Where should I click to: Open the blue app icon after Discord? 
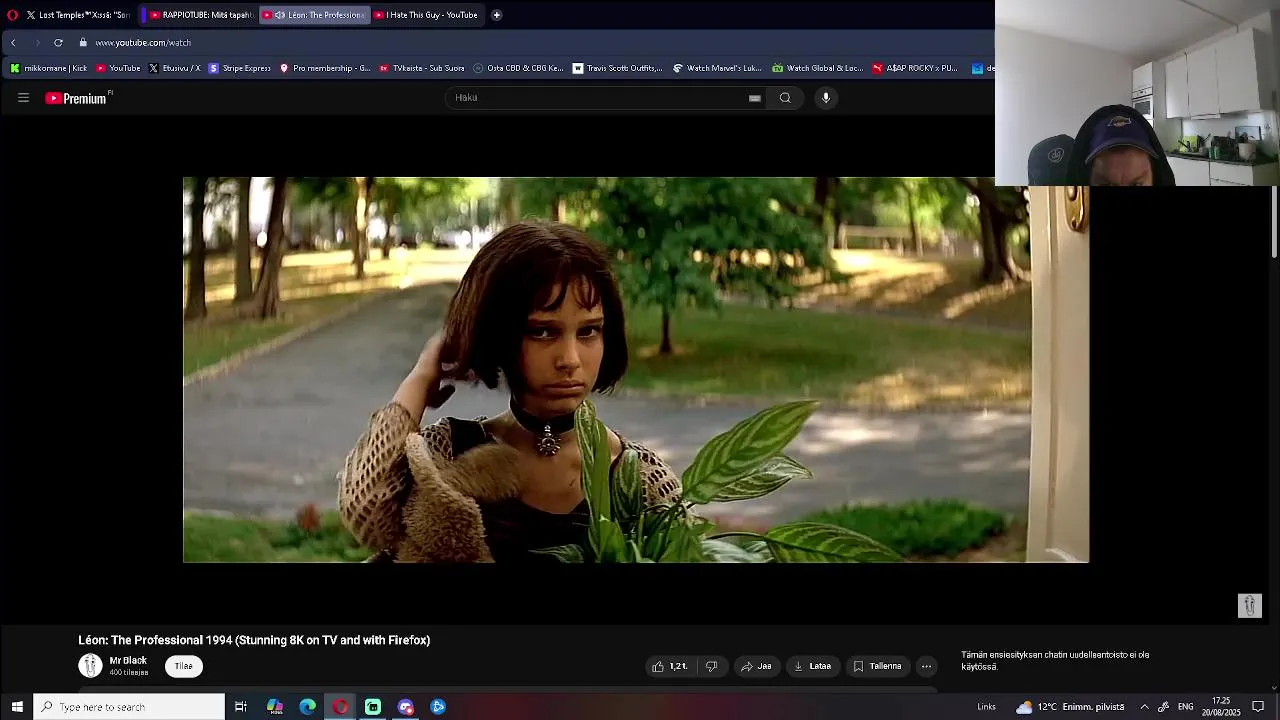point(438,707)
